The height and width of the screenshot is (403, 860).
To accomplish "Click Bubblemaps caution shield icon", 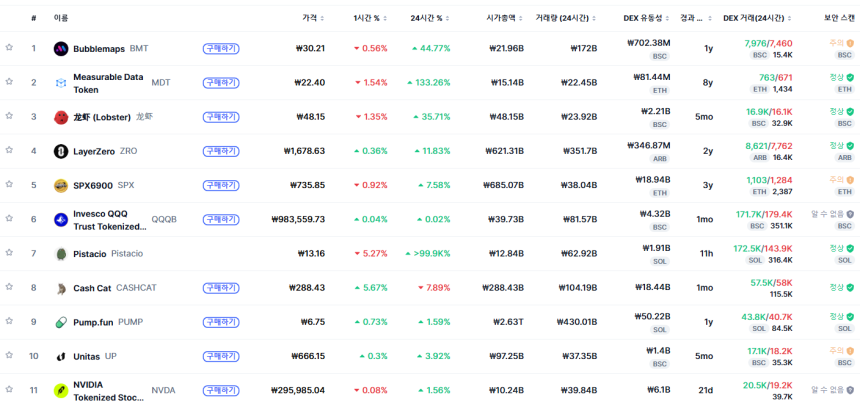I will pos(850,43).
